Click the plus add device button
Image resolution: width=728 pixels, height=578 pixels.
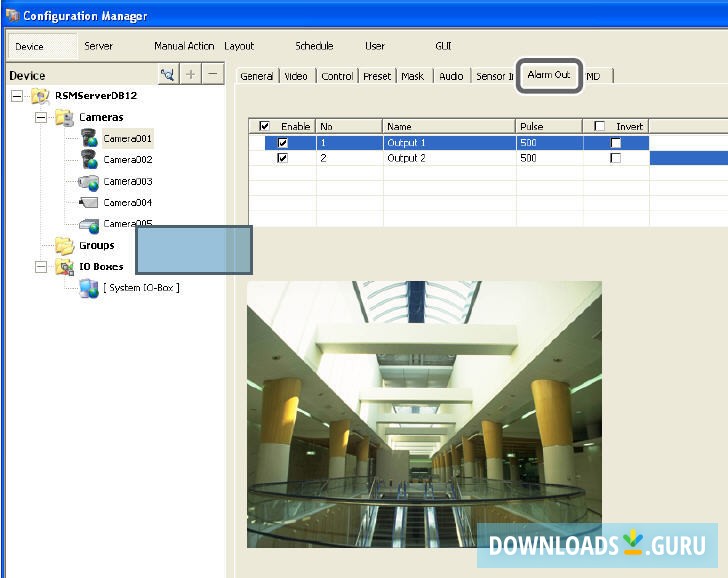[x=190, y=74]
